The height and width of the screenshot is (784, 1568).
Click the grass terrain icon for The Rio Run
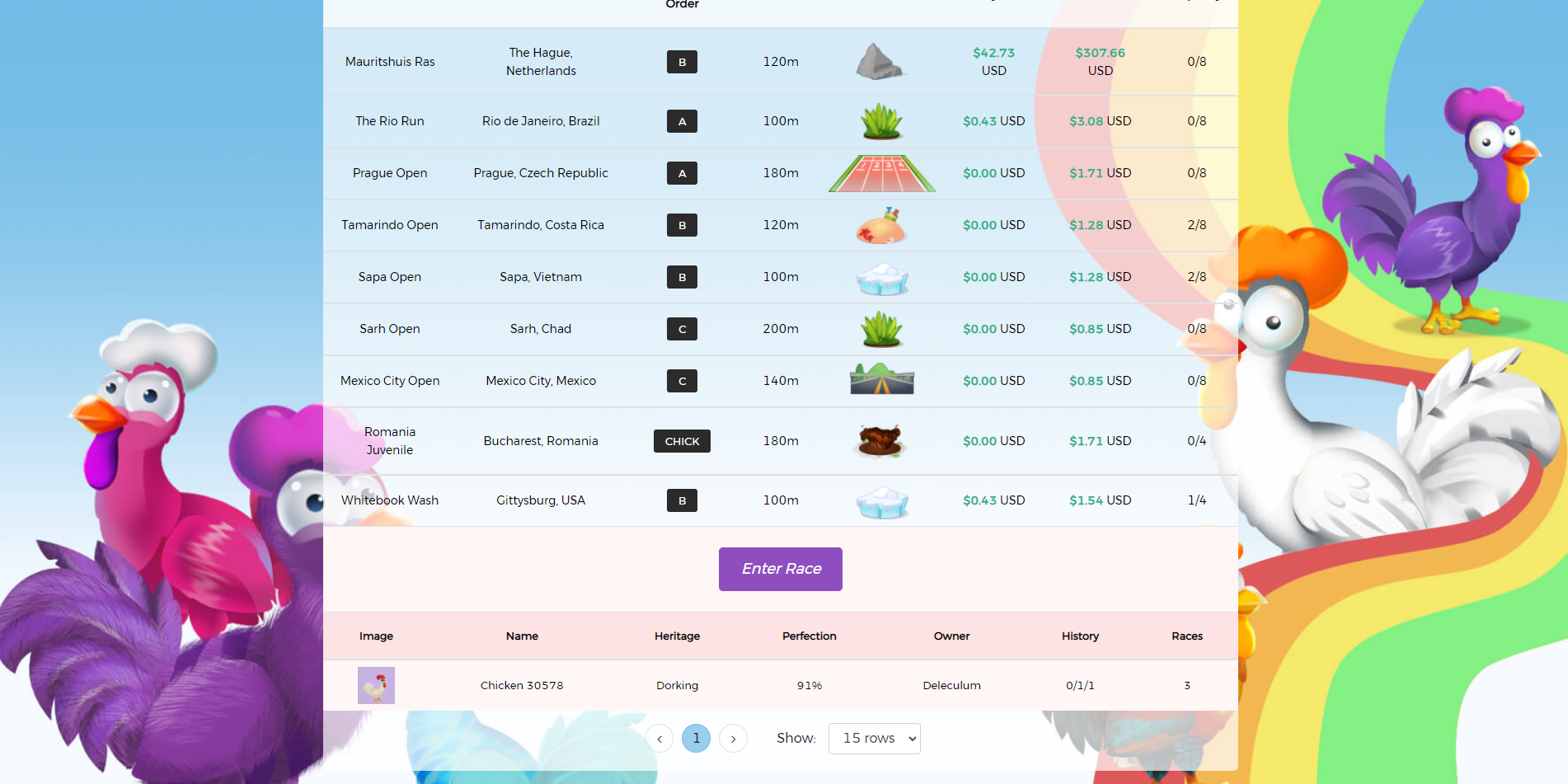point(881,121)
